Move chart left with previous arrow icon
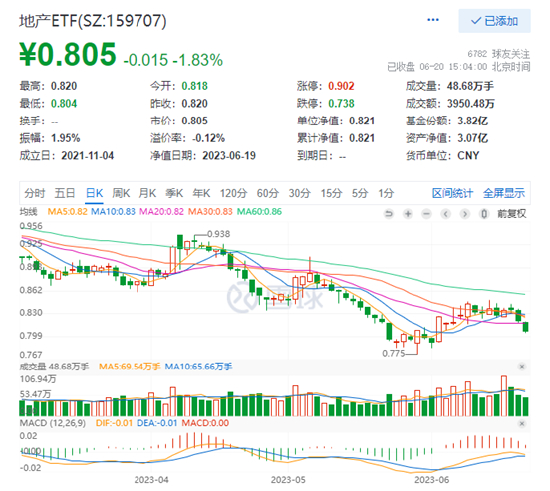Viewport: 550px width, 491px height. (x=446, y=214)
